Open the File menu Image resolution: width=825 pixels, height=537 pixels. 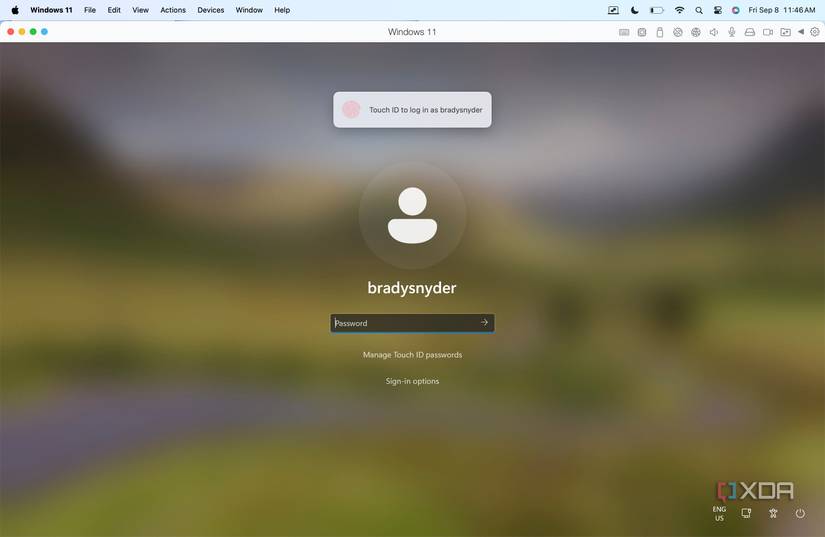click(90, 10)
